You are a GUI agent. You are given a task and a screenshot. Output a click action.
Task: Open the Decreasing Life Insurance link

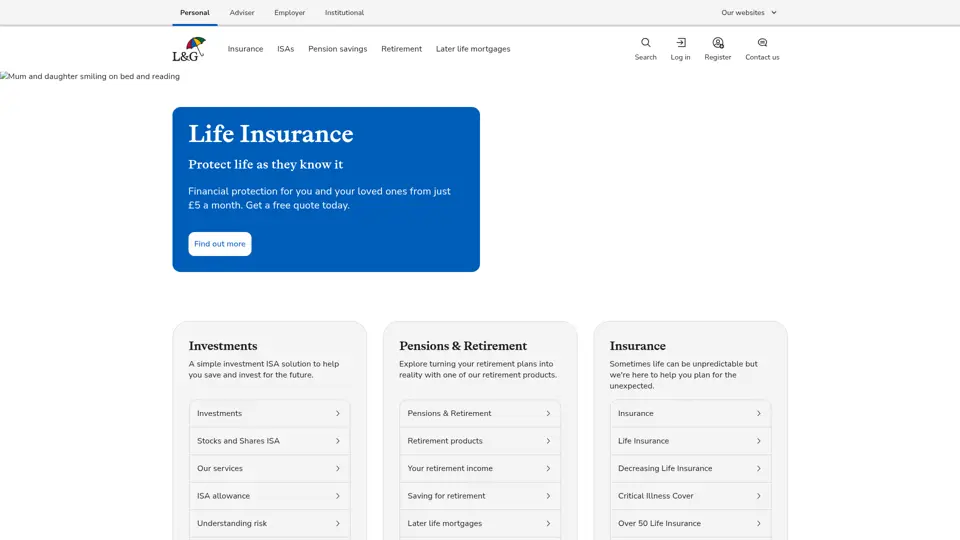691,468
